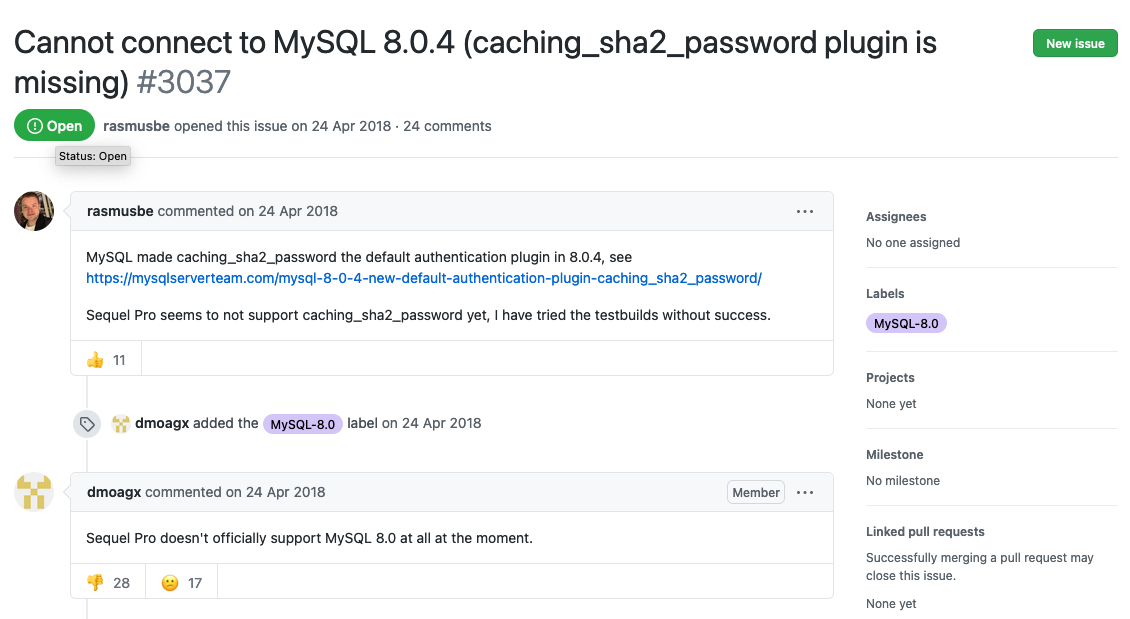Click 'on 24 Apr 2018' timestamp in rasmusbe's comment
This screenshot has width=1130, height=619.
tap(288, 211)
